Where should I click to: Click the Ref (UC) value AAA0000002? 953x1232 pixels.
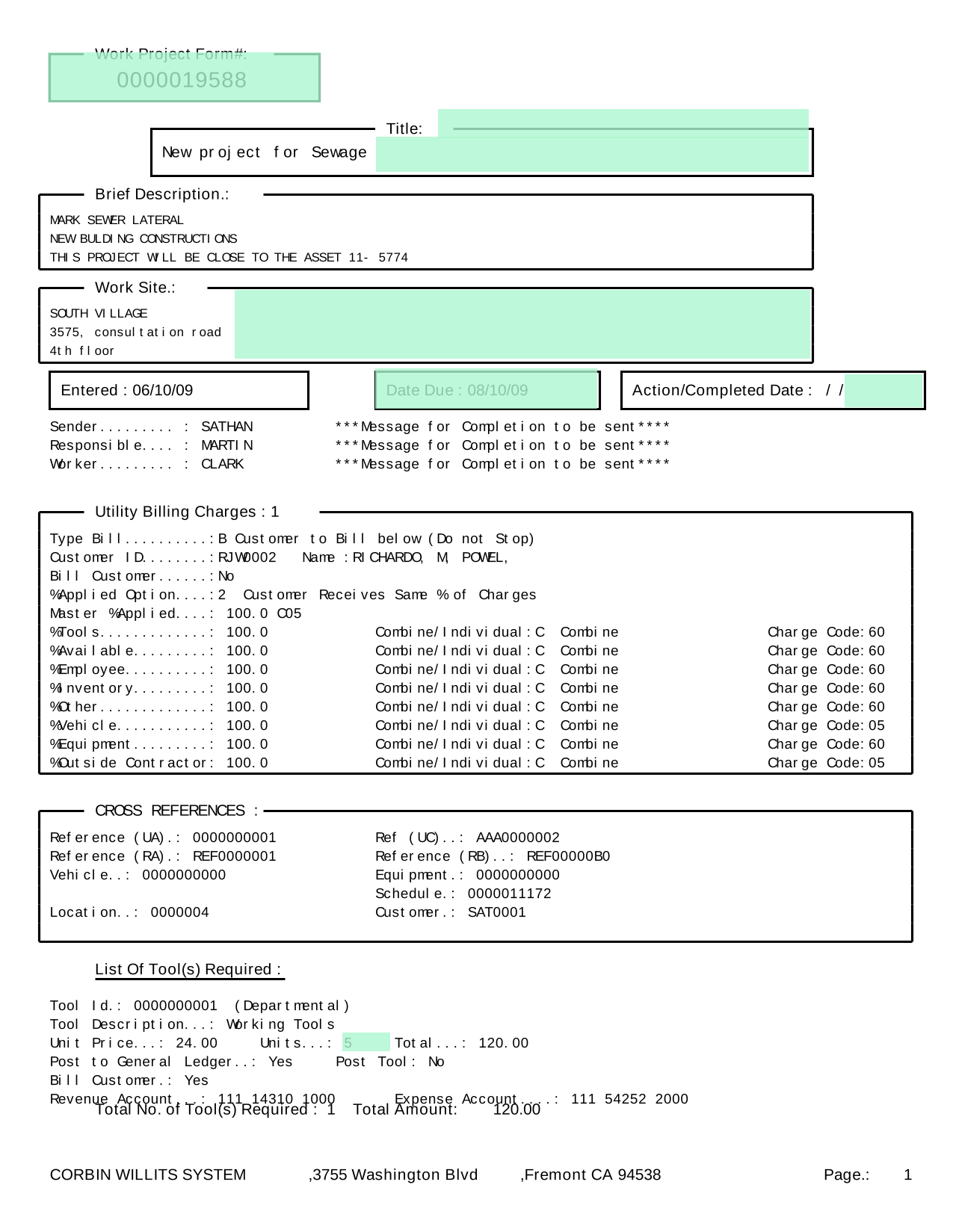(x=518, y=838)
